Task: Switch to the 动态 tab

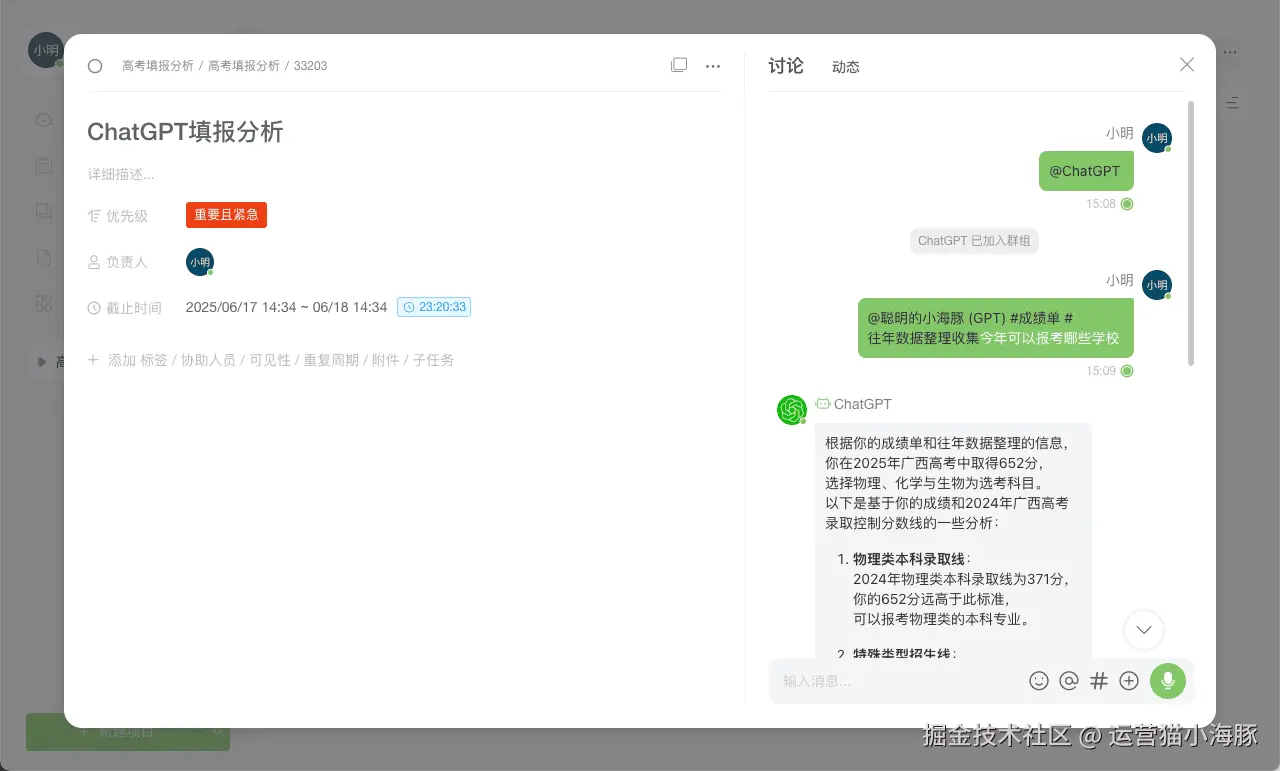Action: tap(846, 67)
